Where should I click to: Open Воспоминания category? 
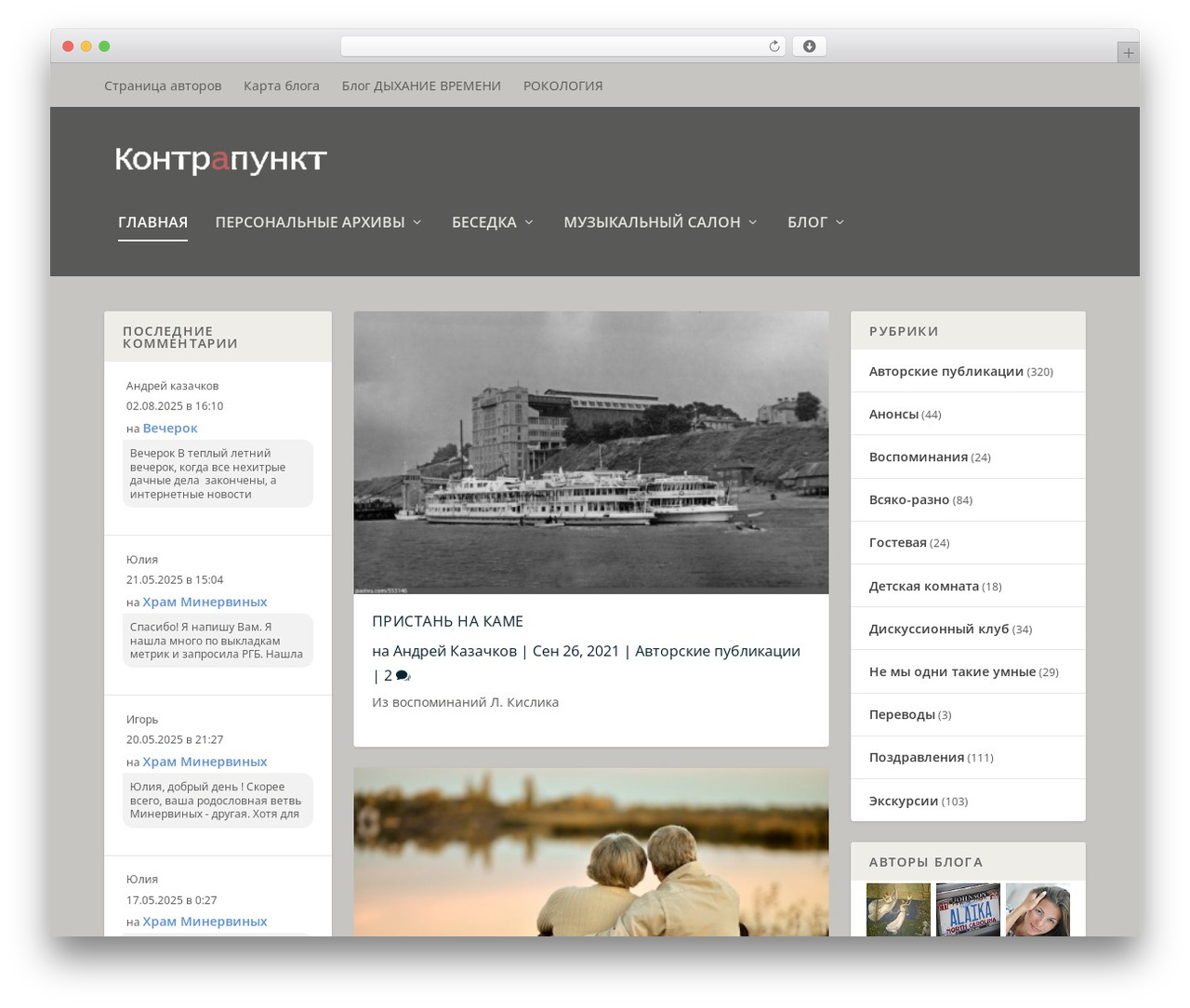(x=919, y=458)
